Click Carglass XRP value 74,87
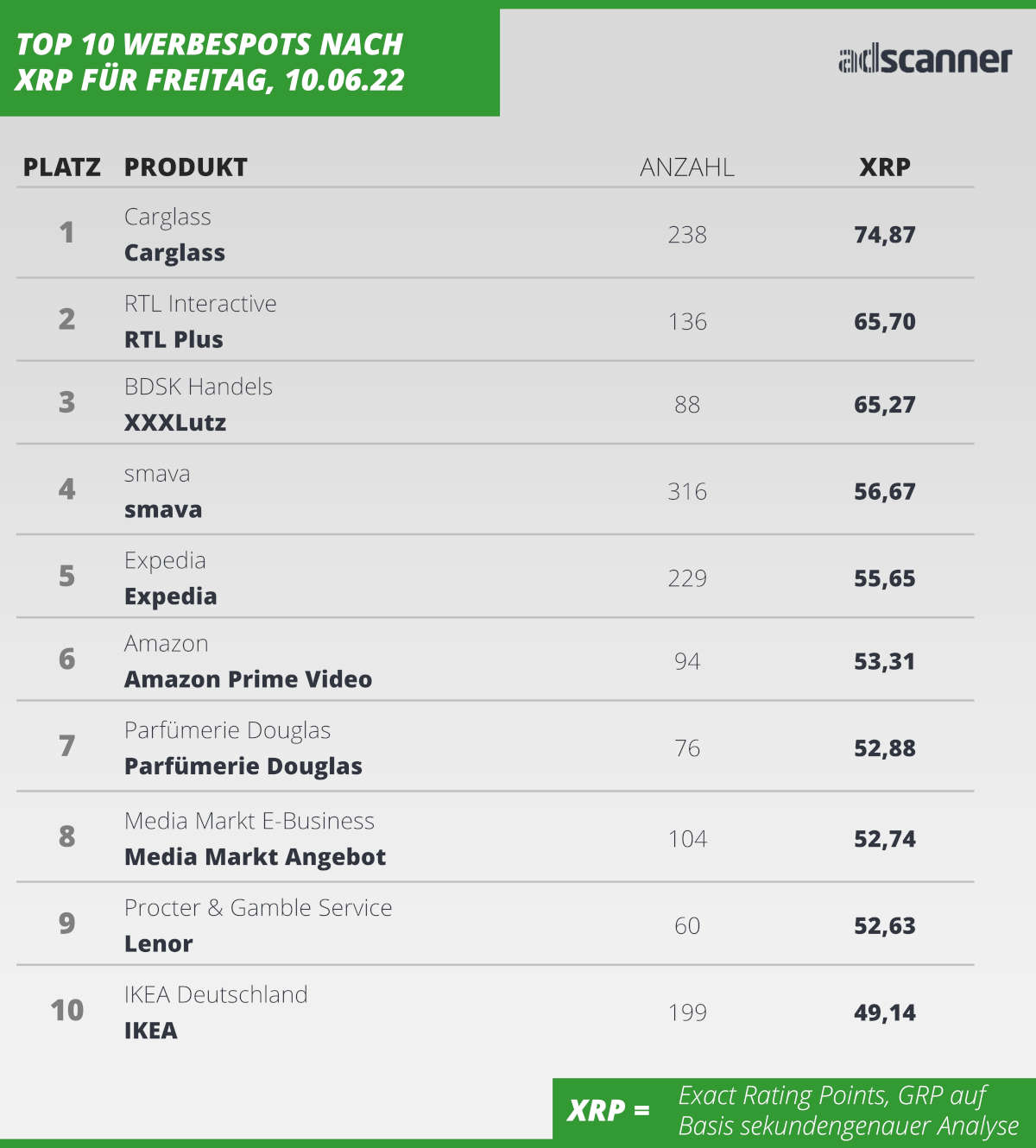The height and width of the screenshot is (1148, 1036). click(x=884, y=235)
